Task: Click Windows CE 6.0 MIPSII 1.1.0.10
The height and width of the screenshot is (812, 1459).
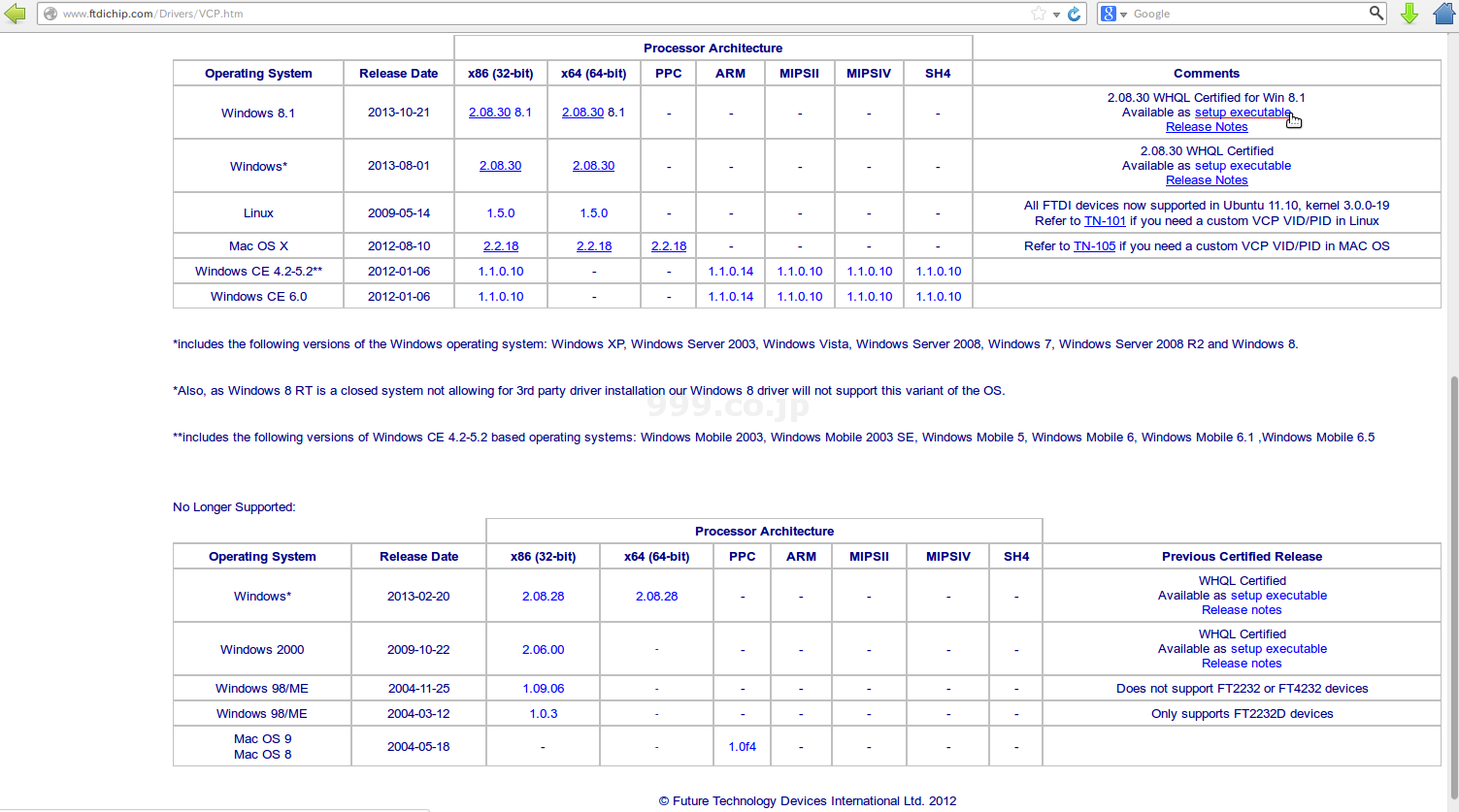Action: tap(800, 297)
